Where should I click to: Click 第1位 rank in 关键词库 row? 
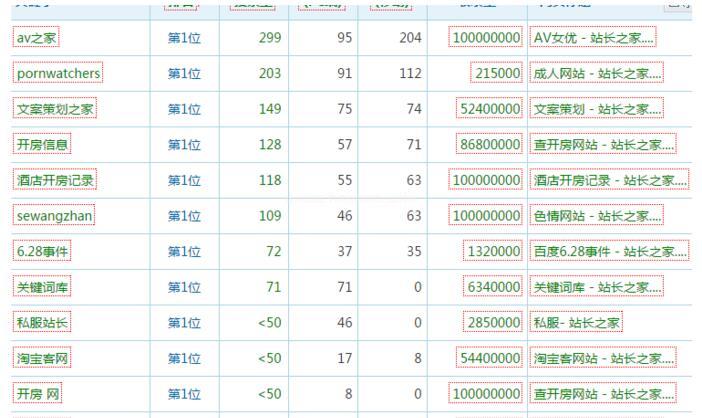pos(184,287)
